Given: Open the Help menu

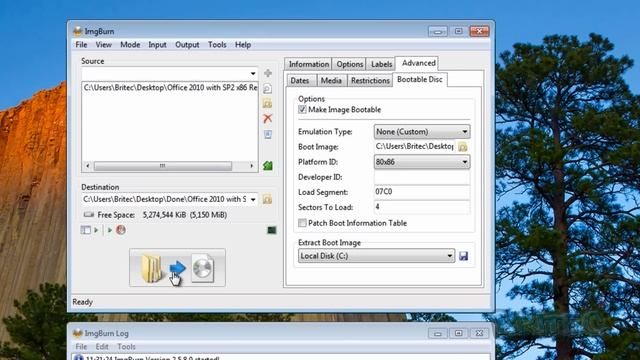Looking at the screenshot, I should 243,45.
